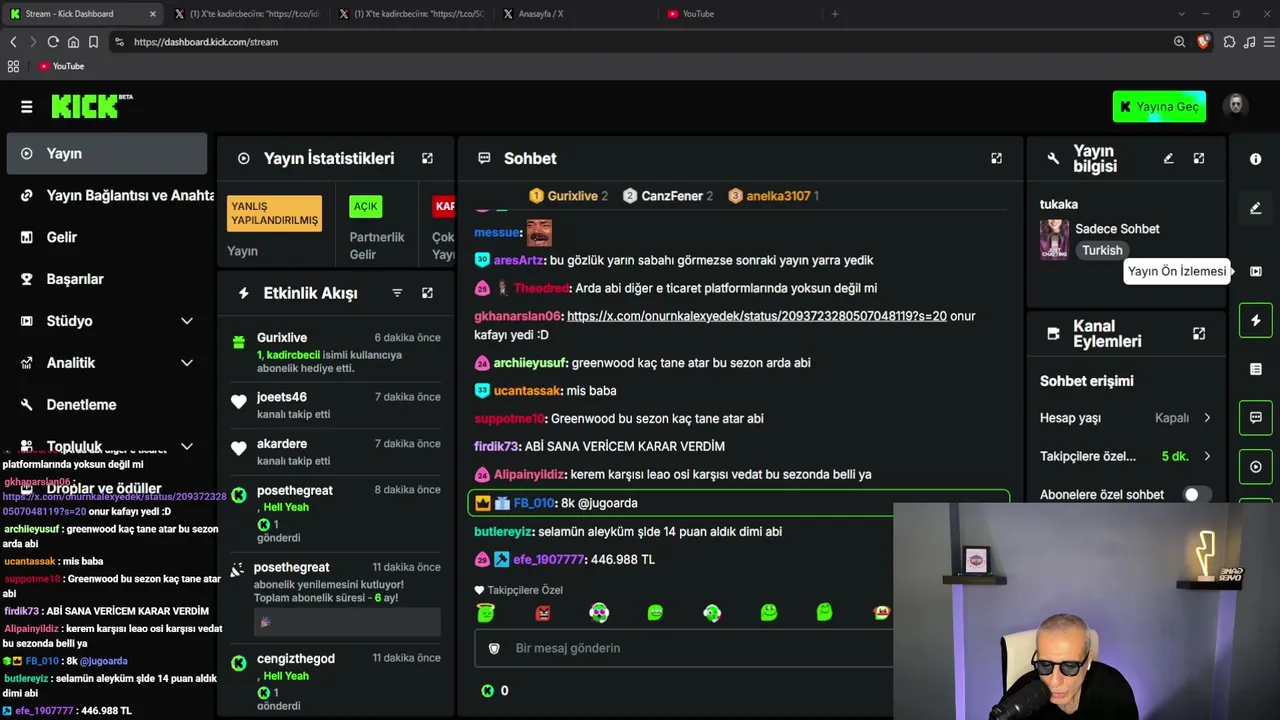Go to the browser home page icon
This screenshot has width=1280, height=720.
click(73, 42)
